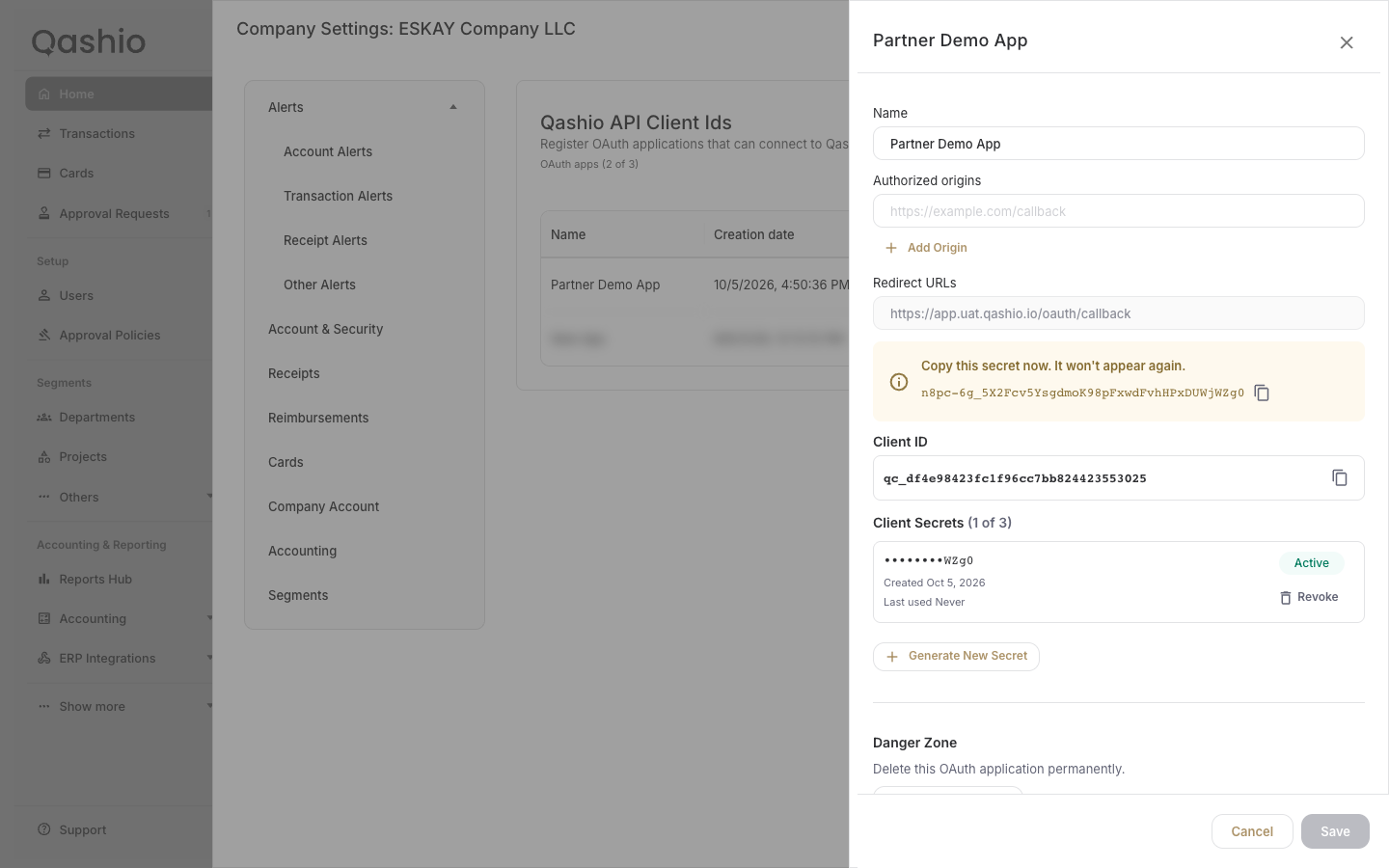Click the Projects icon
Screen dimensions: 1389x868
(x=44, y=457)
